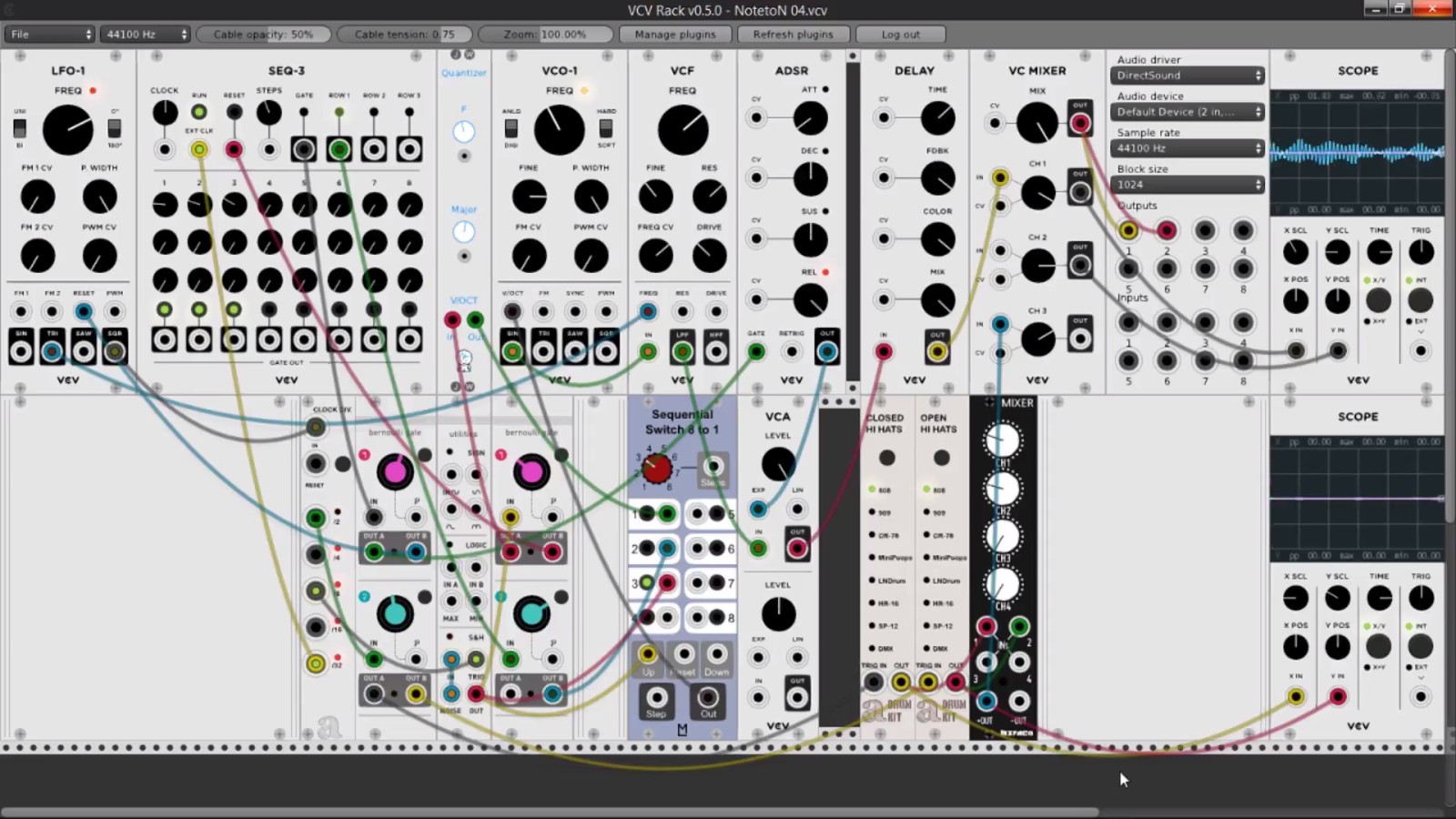The width and height of the screenshot is (1456, 819).
Task: Click the VC MIXER MIX knob
Action: click(1037, 122)
